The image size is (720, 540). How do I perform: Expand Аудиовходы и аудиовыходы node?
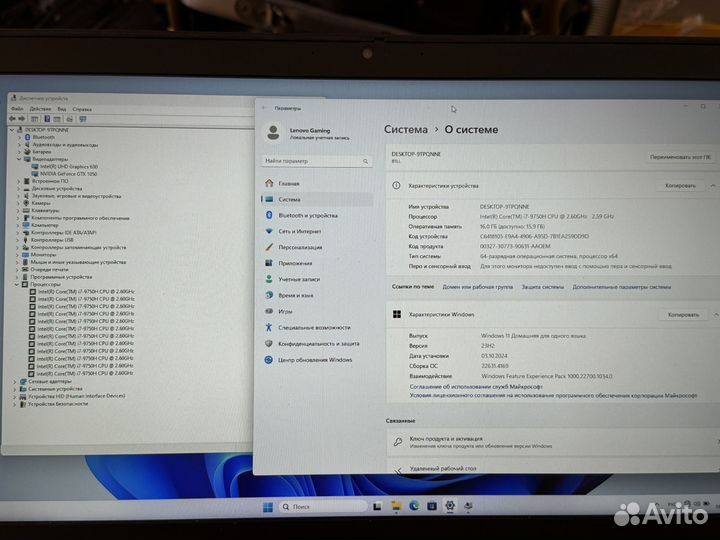click(x=19, y=145)
